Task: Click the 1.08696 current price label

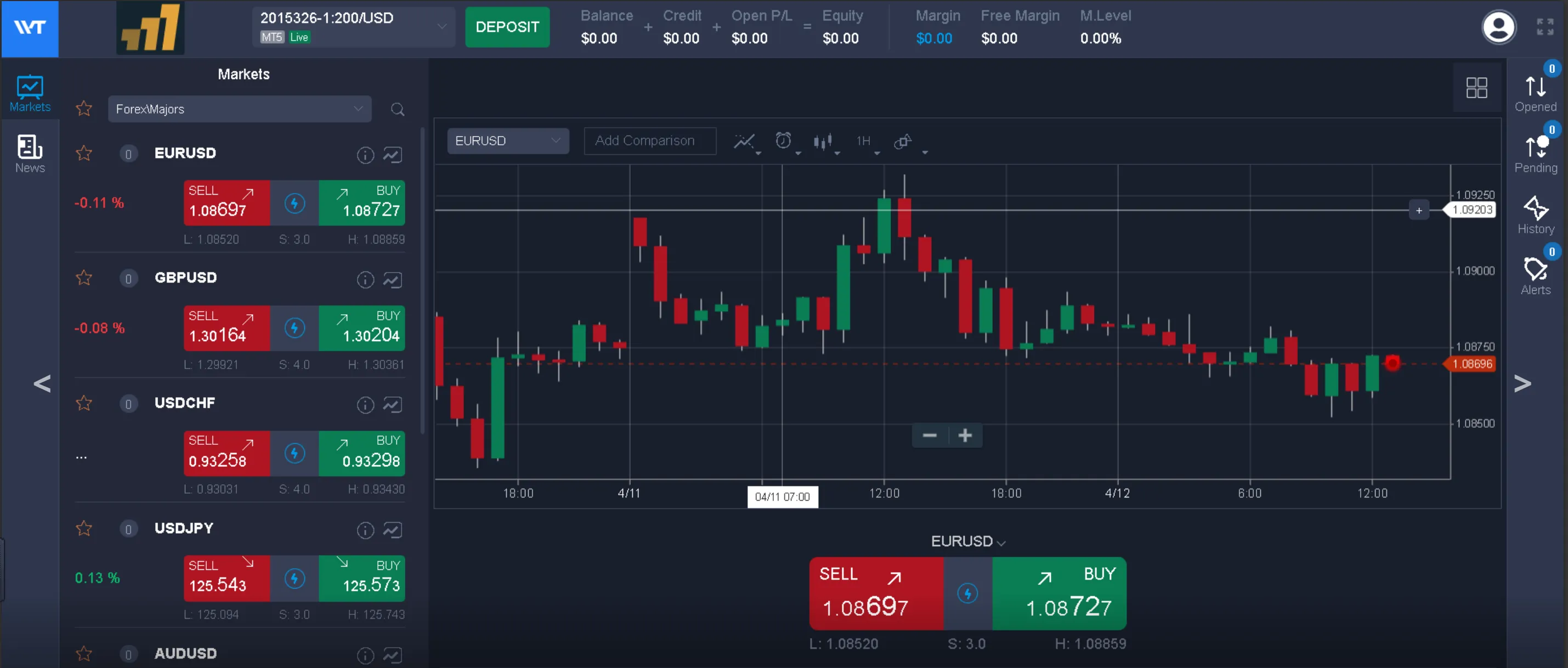Action: 1469,364
